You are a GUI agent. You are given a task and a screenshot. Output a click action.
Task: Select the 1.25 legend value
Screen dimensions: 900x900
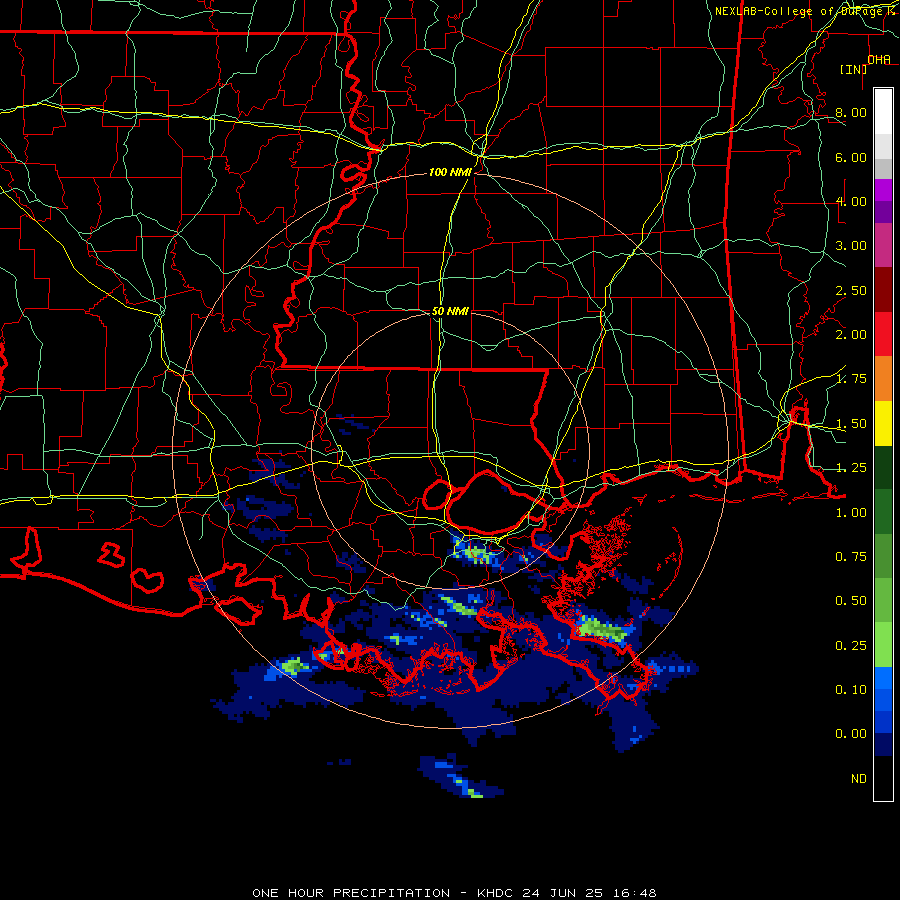[x=851, y=468]
